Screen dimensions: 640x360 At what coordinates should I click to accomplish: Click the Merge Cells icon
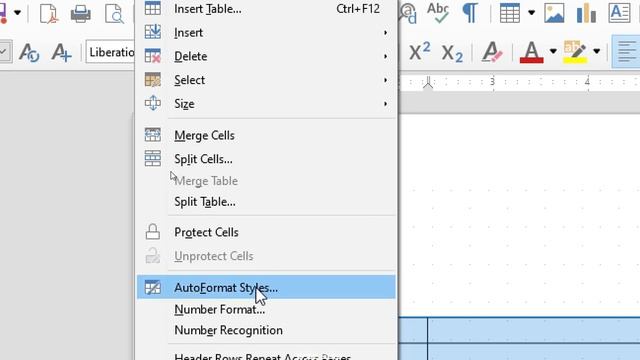coord(153,135)
